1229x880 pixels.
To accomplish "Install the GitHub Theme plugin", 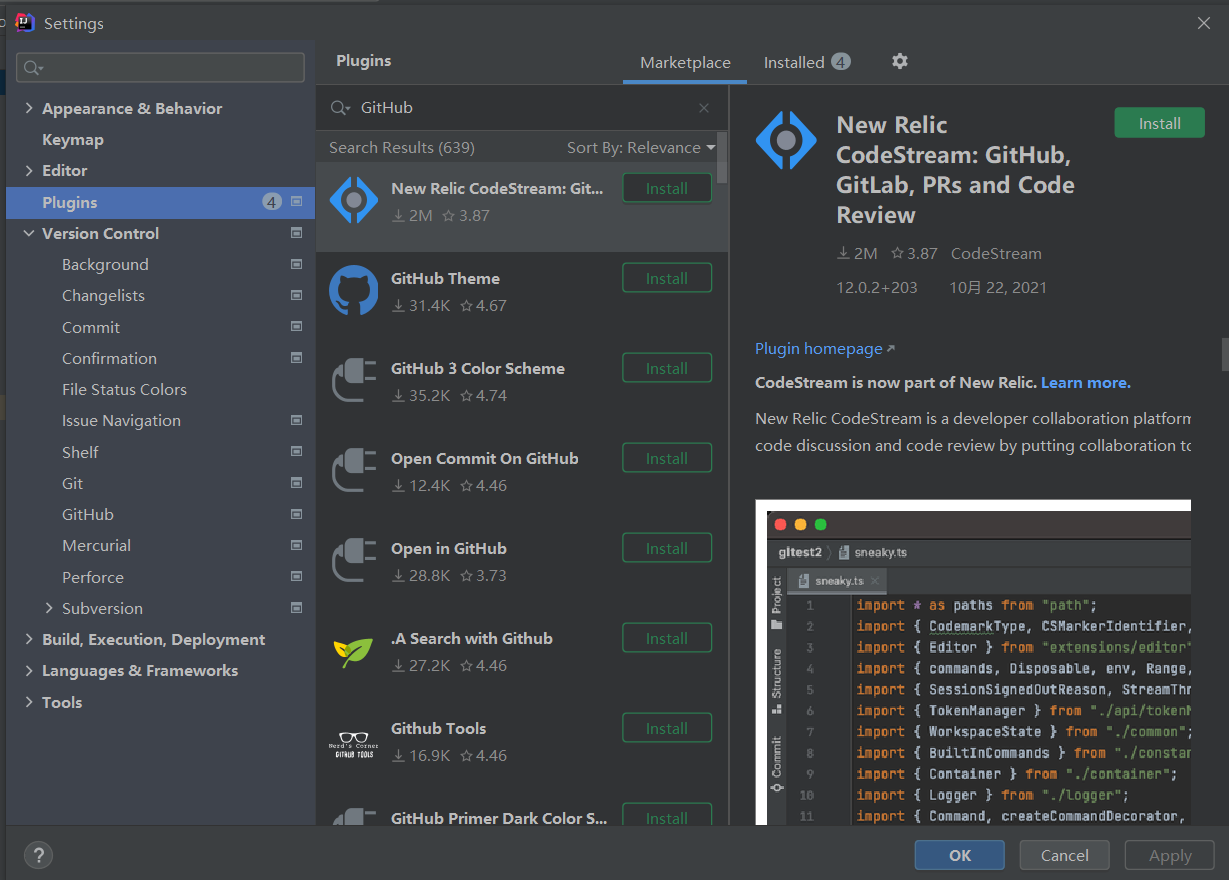I will 667,278.
